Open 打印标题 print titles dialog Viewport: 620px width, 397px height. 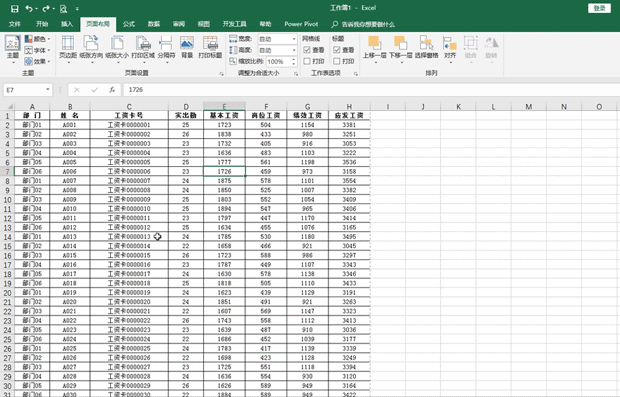tap(210, 47)
